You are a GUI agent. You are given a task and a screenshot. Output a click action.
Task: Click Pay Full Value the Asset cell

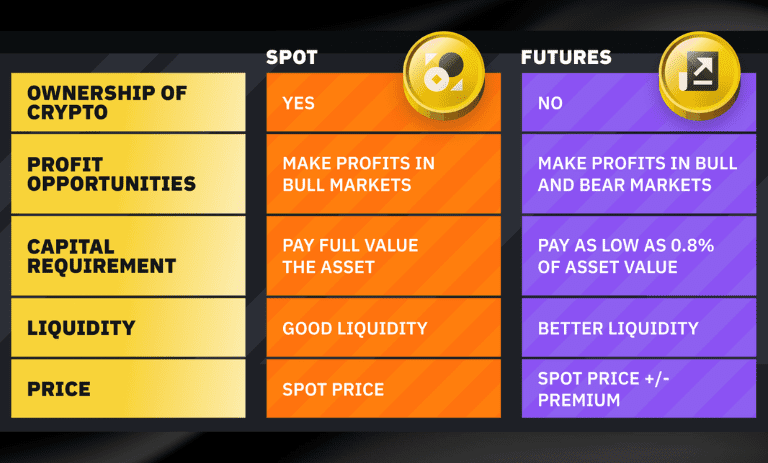(x=384, y=256)
